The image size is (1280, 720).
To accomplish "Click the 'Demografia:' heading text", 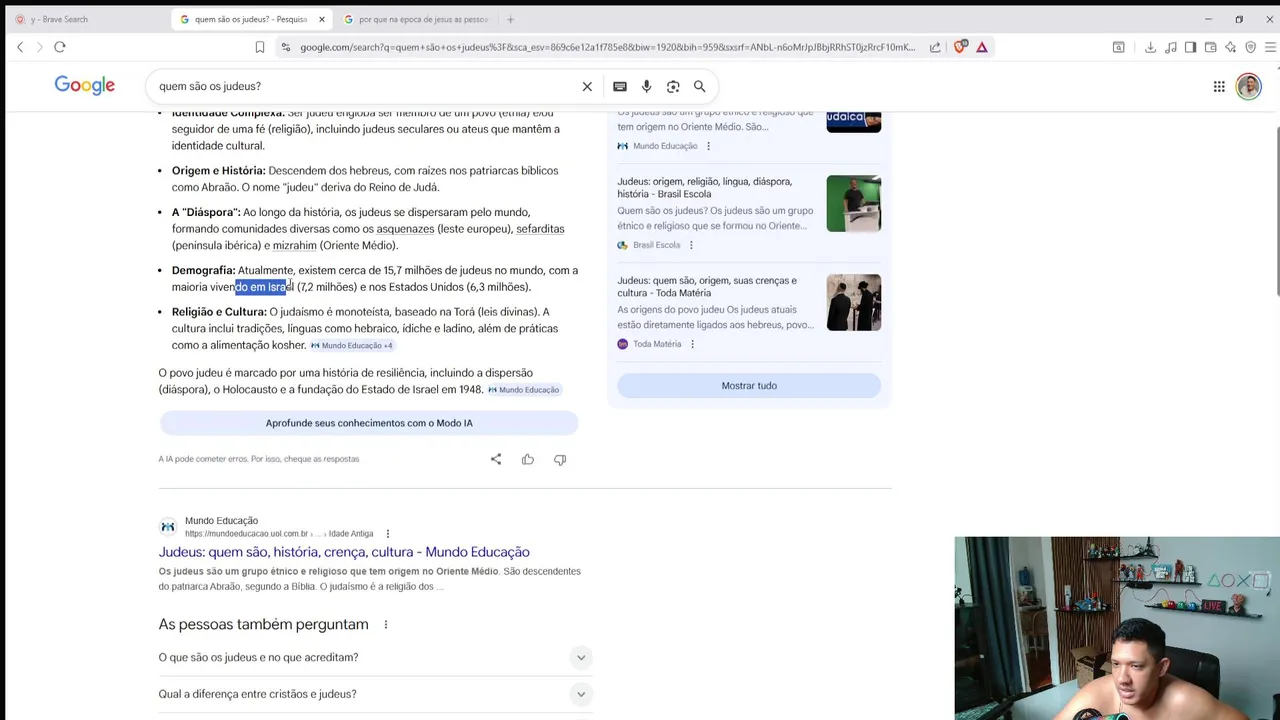I will point(203,271).
